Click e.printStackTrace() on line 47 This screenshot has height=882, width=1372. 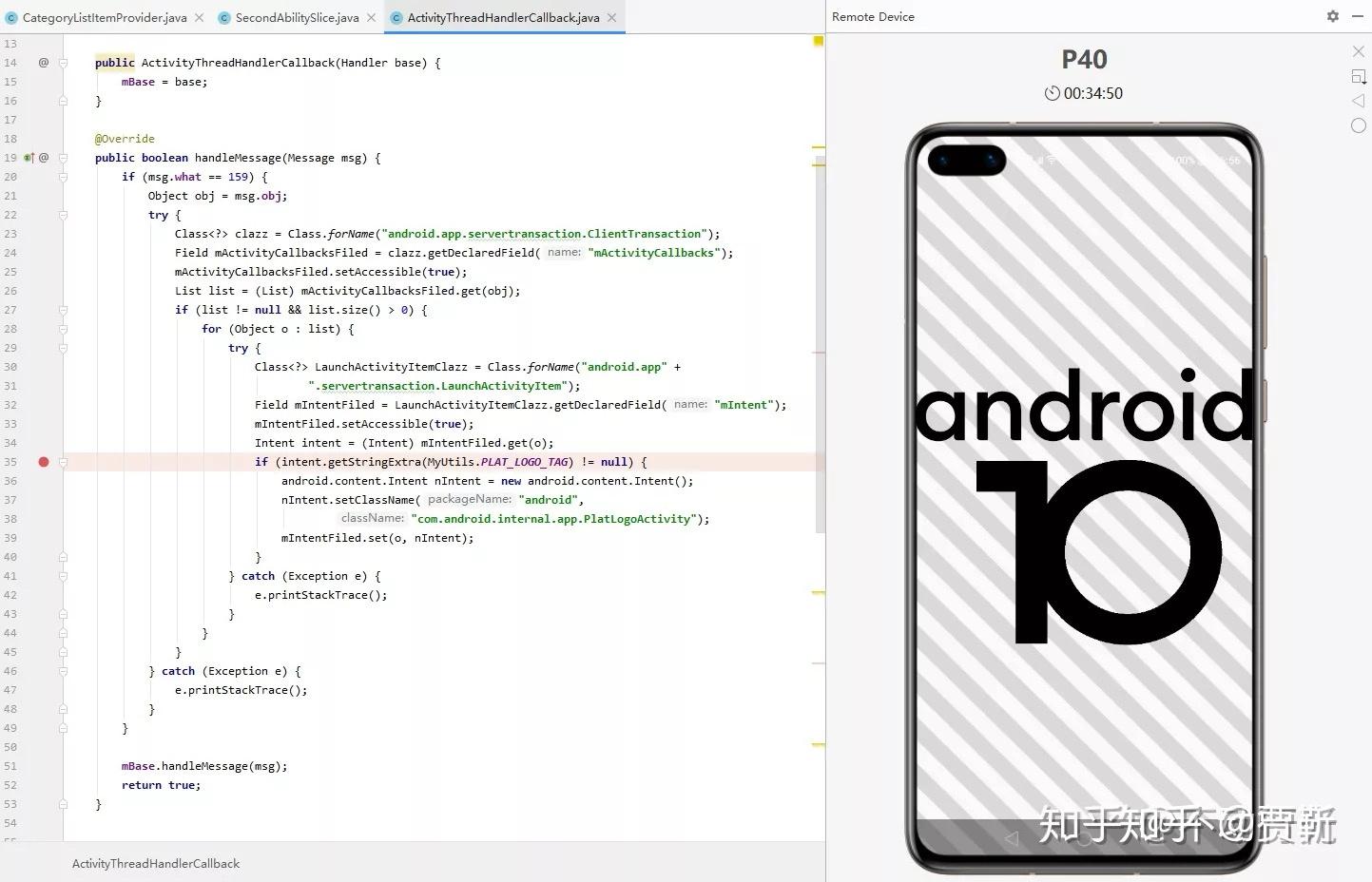(242, 690)
